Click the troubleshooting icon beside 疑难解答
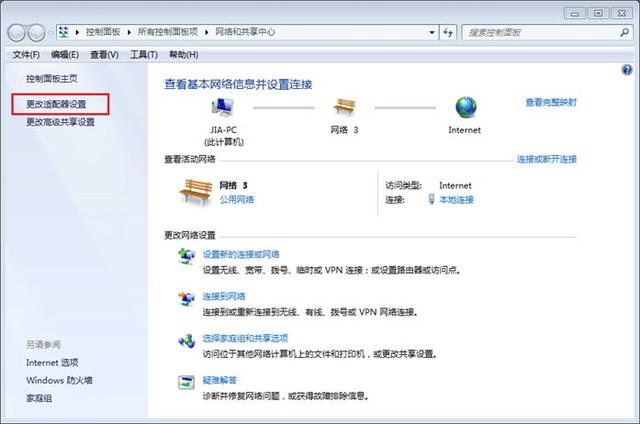The height and width of the screenshot is (424, 640). (187, 382)
